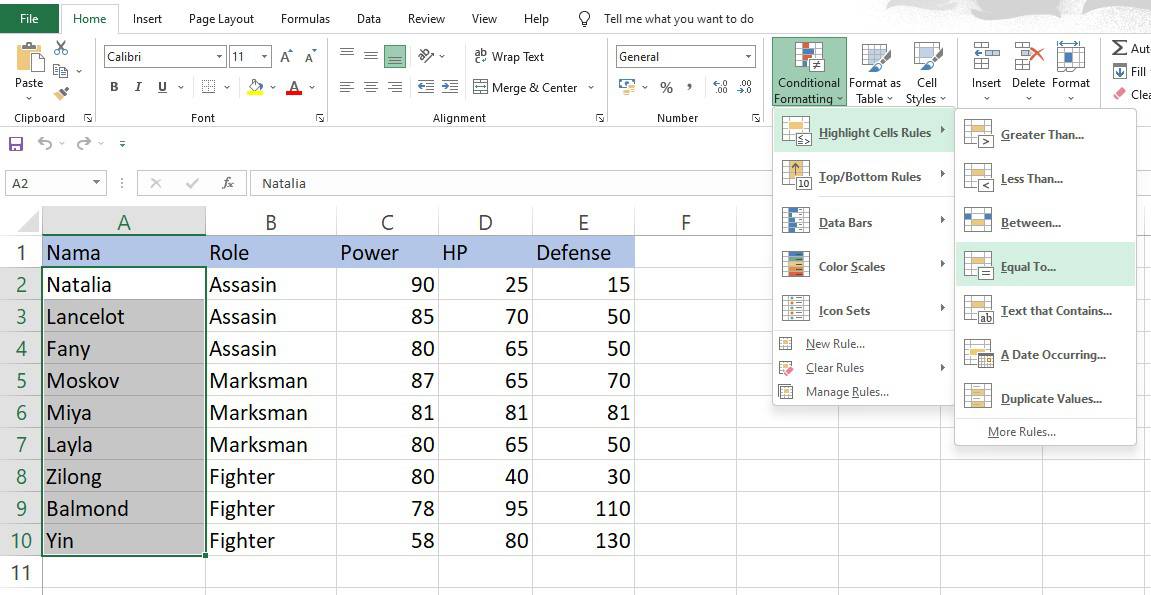
Task: Toggle Wrap Text
Action: click(509, 56)
